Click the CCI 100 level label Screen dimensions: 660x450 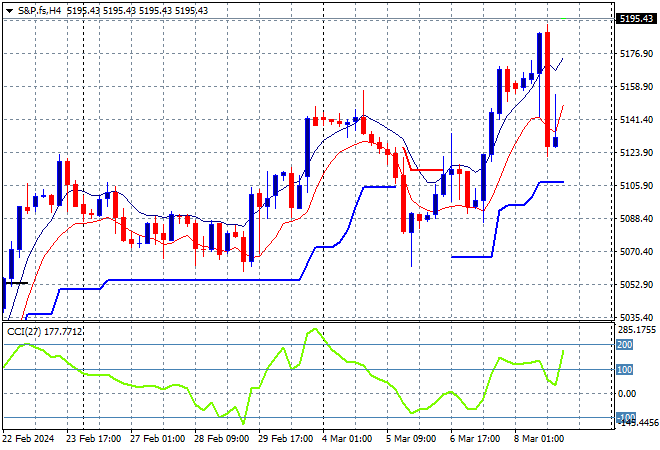624,370
